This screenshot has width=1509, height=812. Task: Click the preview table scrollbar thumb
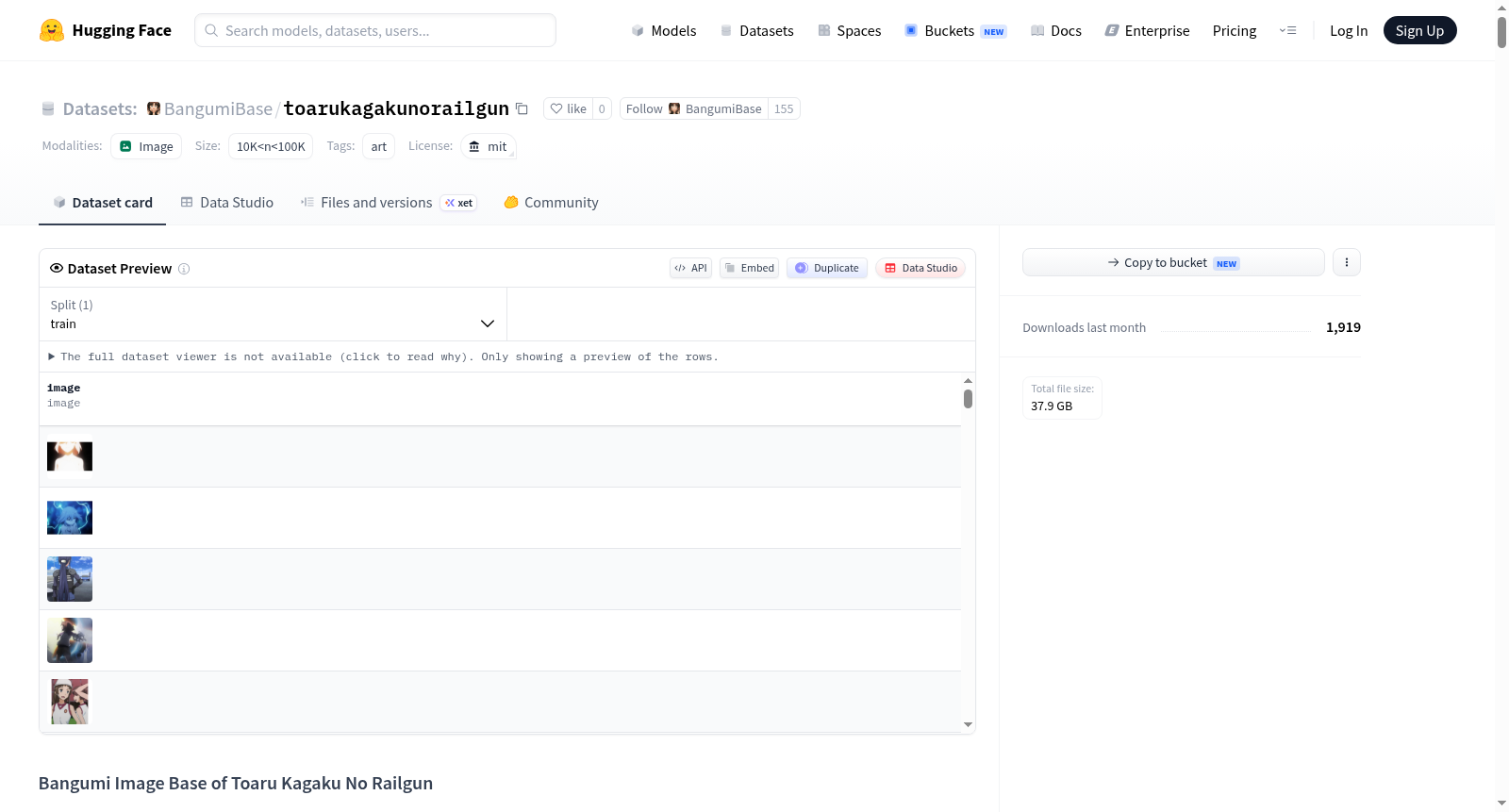coord(968,399)
